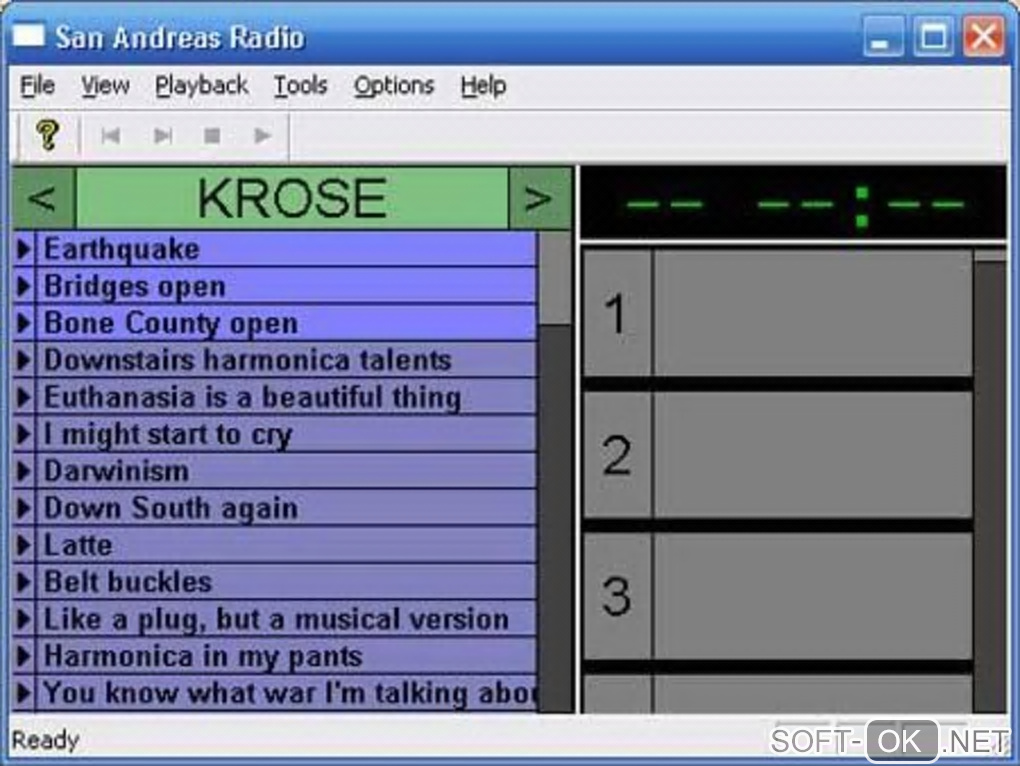
Task: Play the I might start to cry arrow
Action: [24, 434]
